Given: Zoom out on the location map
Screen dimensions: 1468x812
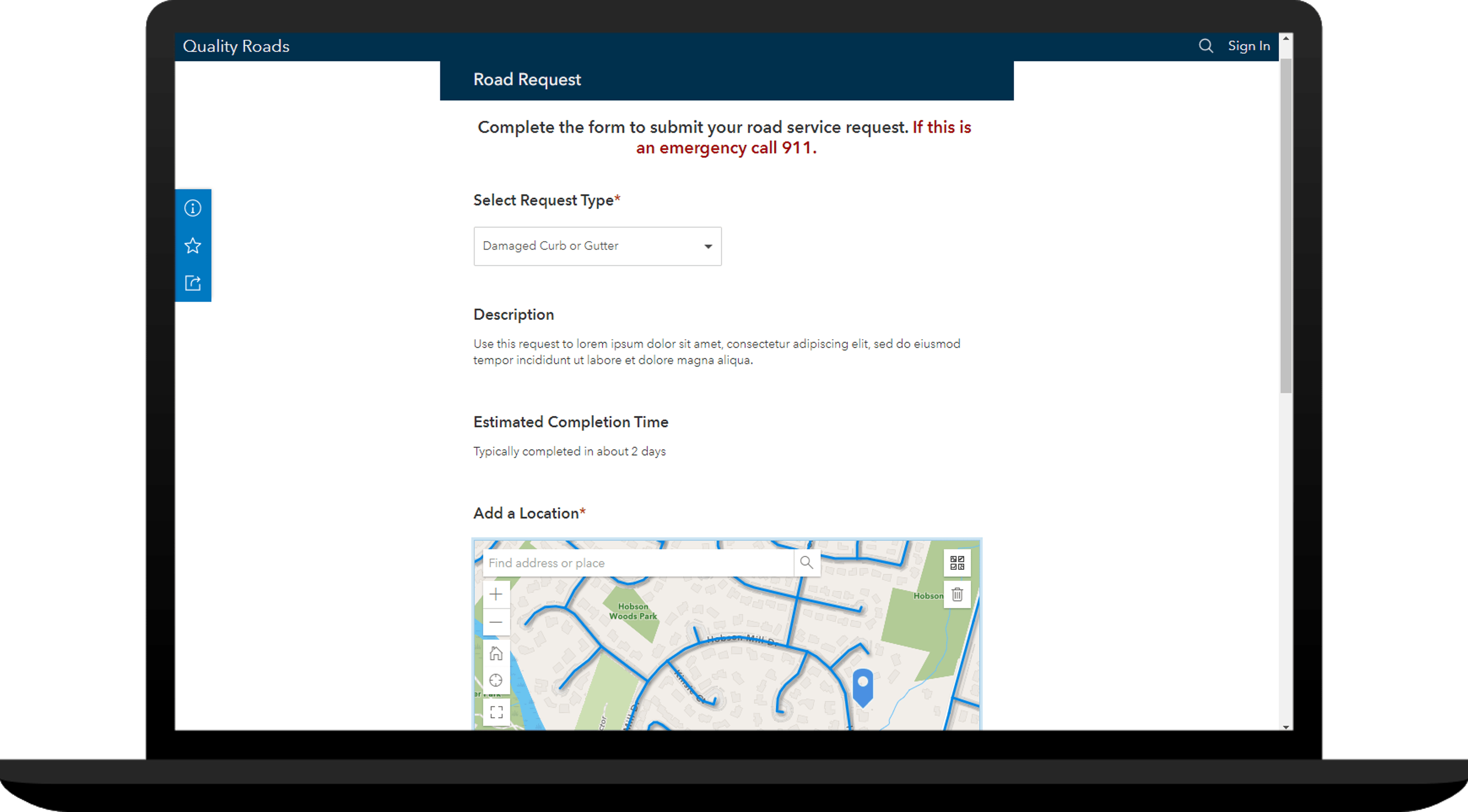Looking at the screenshot, I should [496, 622].
